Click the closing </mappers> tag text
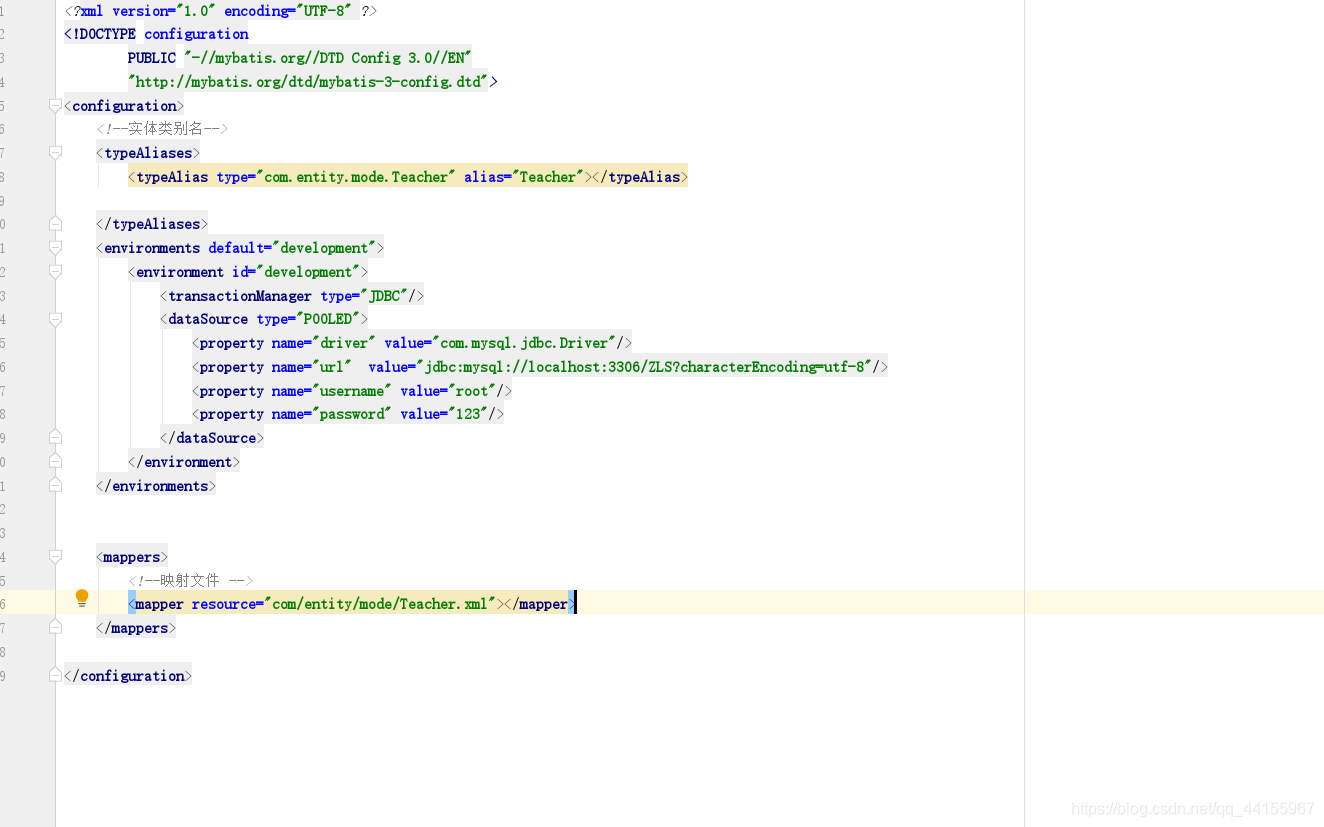Image resolution: width=1324 pixels, height=827 pixels. coord(136,628)
